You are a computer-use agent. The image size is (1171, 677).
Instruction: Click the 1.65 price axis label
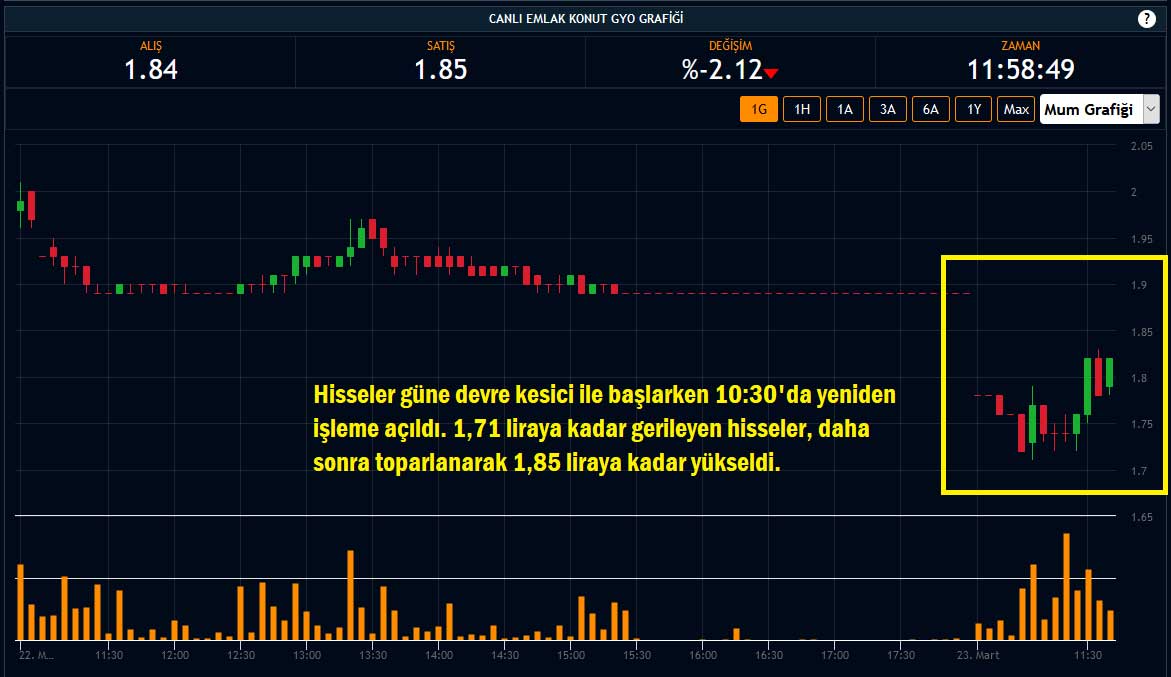click(x=1141, y=517)
